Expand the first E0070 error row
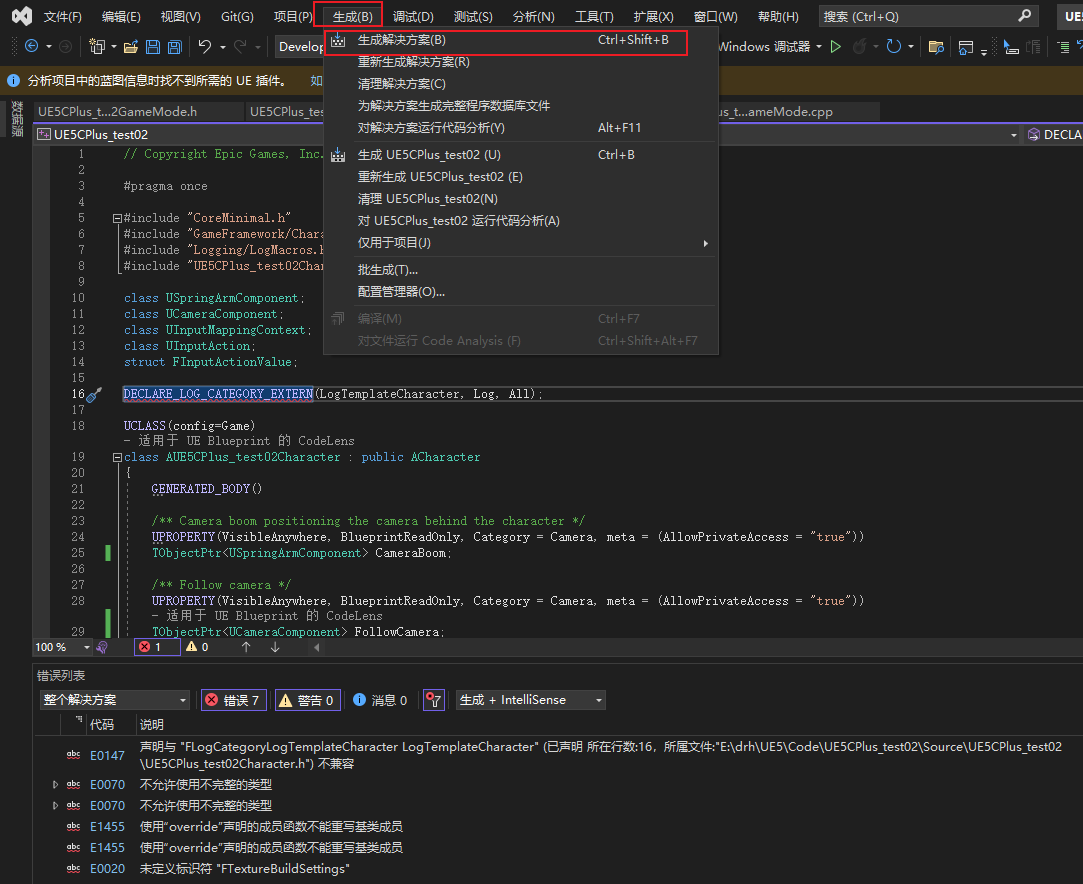This screenshot has height=884, width=1083. pyautogui.click(x=55, y=785)
